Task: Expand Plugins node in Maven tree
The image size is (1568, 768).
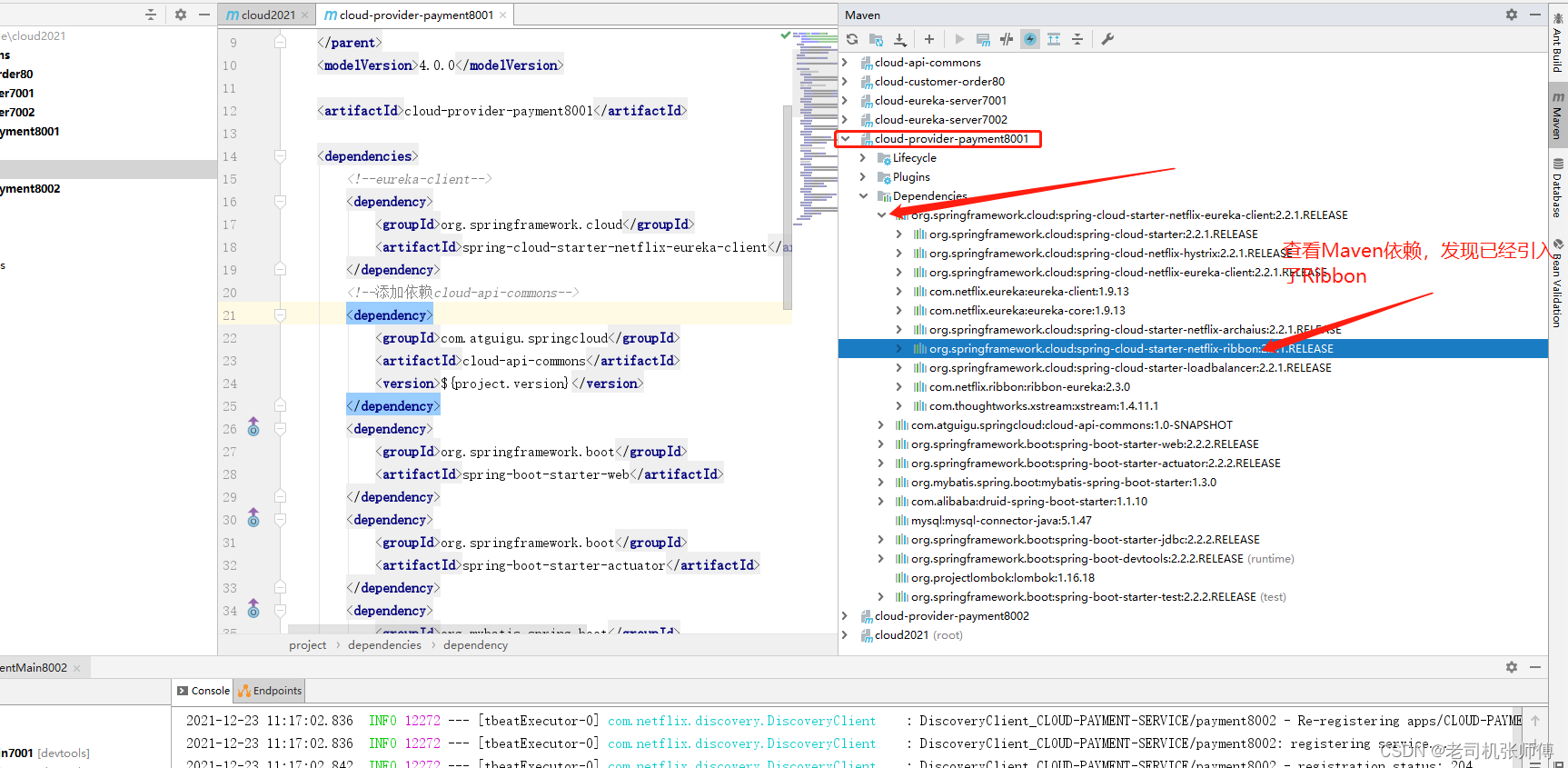Action: pos(863,177)
